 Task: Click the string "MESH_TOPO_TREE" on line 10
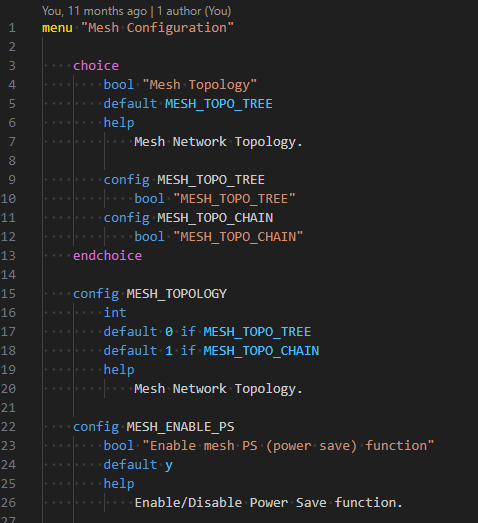click(x=234, y=199)
